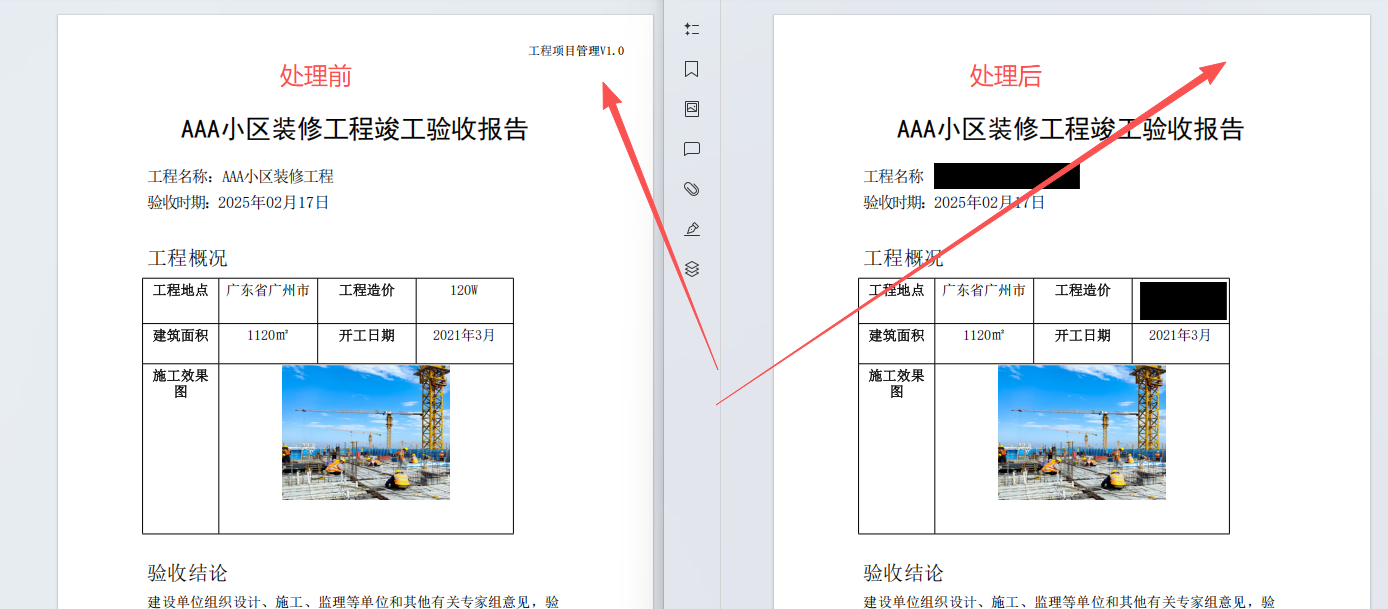Image resolution: width=1388 pixels, height=609 pixels.
Task: Click the red 处理后 label
Action: [1005, 76]
